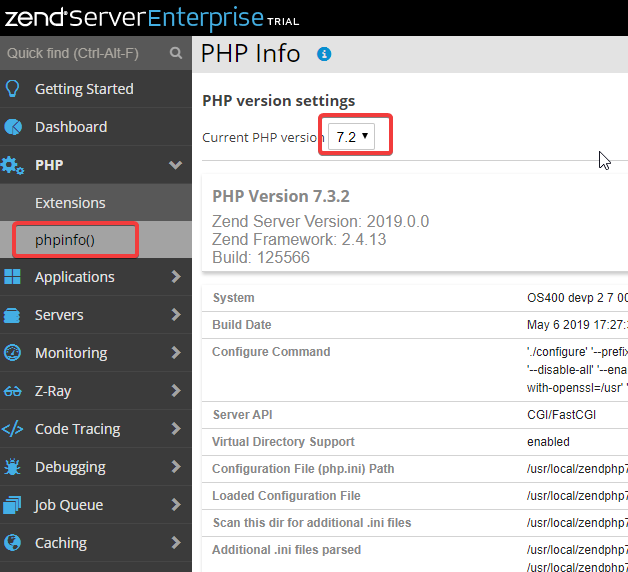Expand the Servers submenu arrow
Image resolution: width=628 pixels, height=572 pixels.
pos(175,315)
